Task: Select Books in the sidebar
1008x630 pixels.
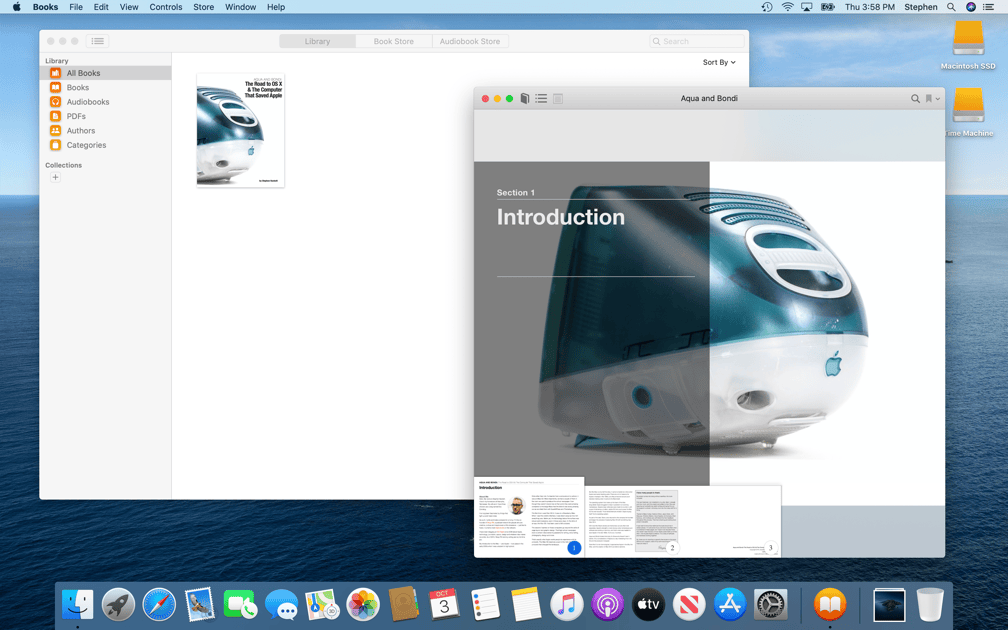Action: point(105,87)
